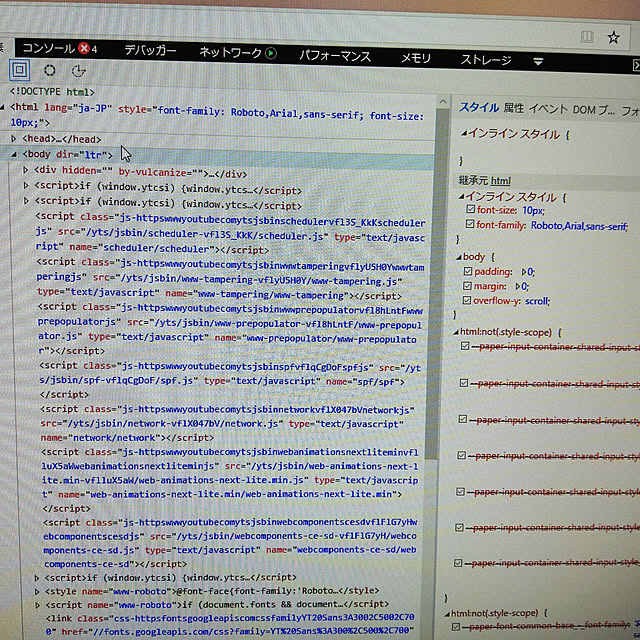The width and height of the screenshot is (640, 640).
Task: Switch to the コンソール tab
Action: tap(49, 48)
